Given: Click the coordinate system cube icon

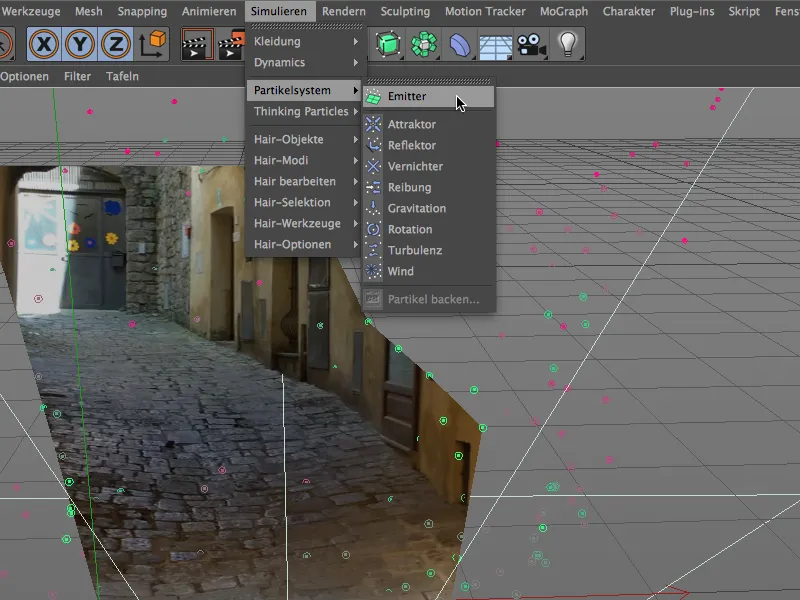Looking at the screenshot, I should (153, 44).
